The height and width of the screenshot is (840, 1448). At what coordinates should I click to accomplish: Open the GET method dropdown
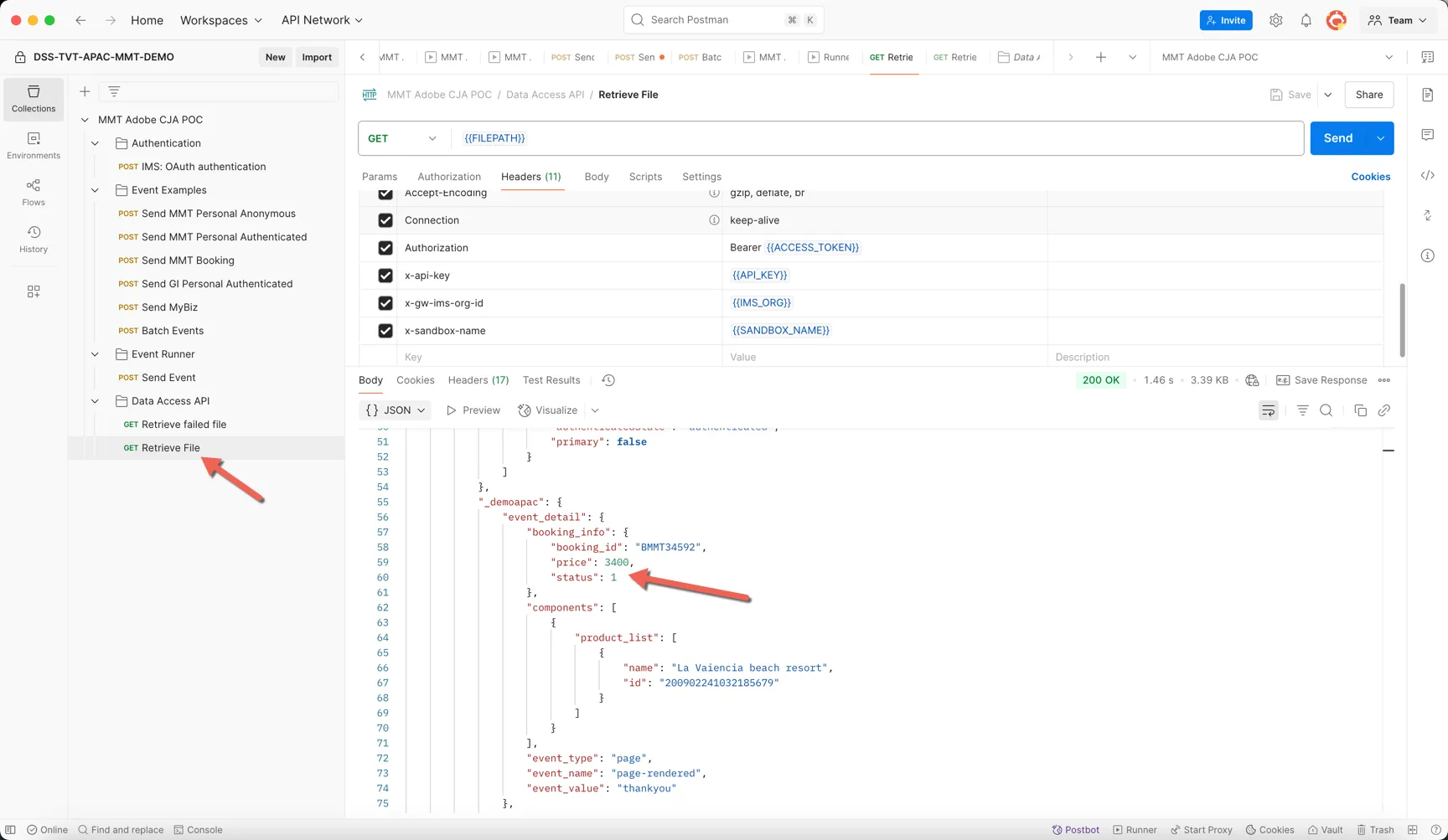point(402,138)
